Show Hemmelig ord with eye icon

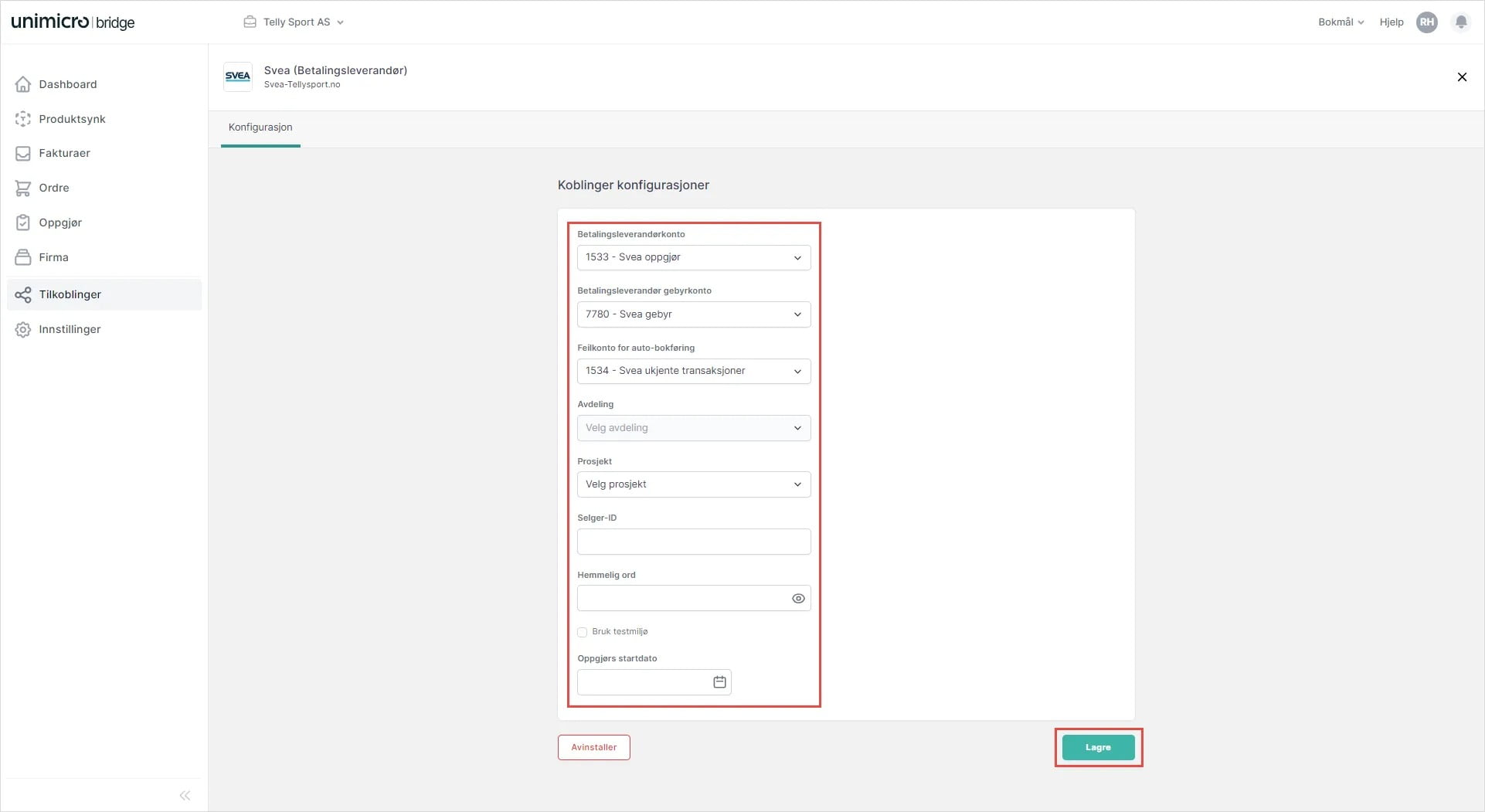click(798, 599)
